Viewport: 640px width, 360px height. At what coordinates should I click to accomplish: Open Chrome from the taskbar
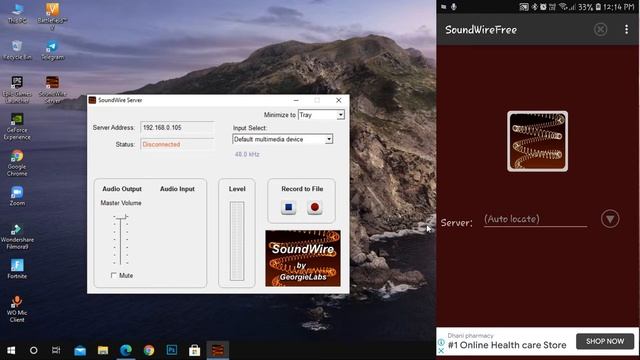pyautogui.click(x=149, y=350)
